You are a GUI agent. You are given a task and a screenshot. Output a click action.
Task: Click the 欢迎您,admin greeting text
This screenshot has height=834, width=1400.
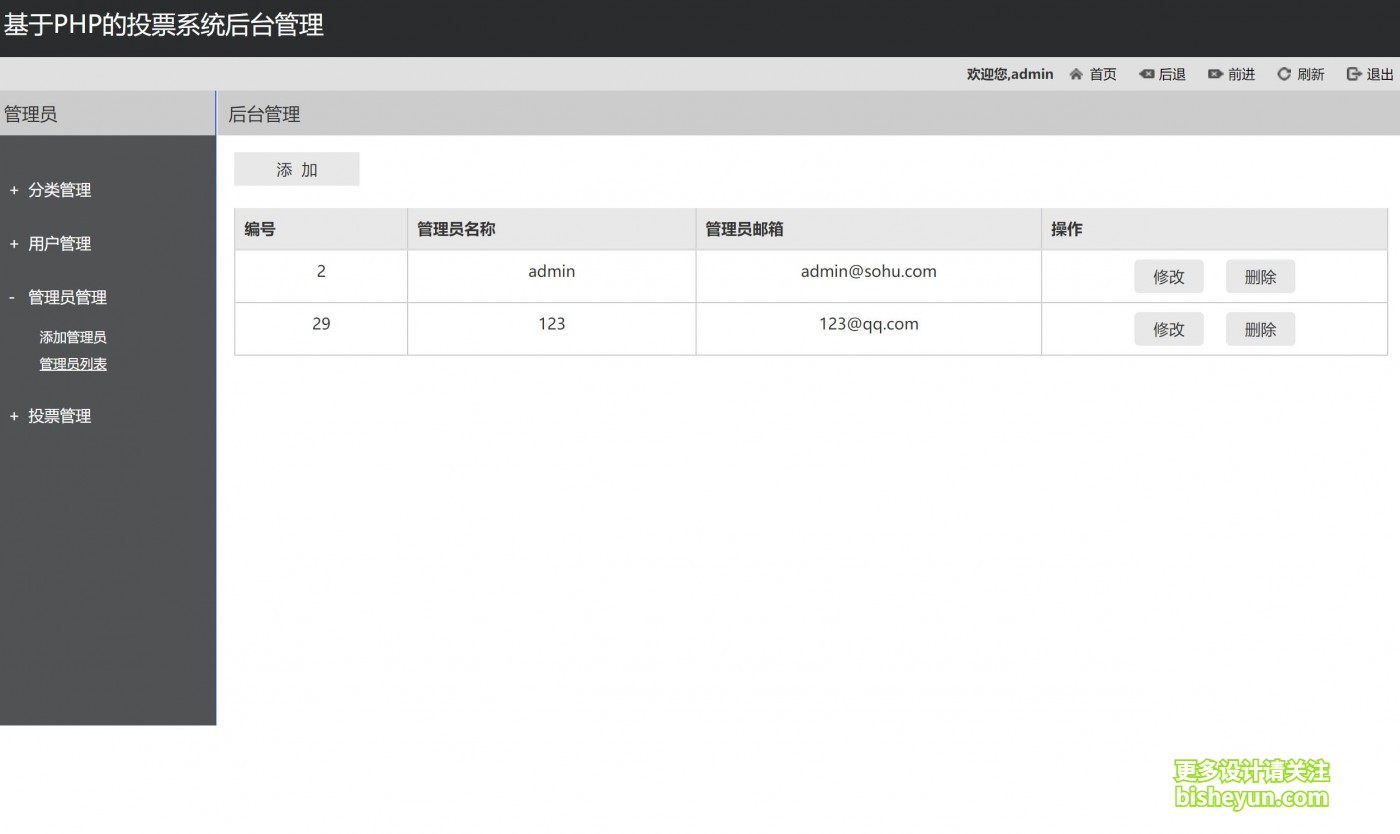(x=1010, y=74)
